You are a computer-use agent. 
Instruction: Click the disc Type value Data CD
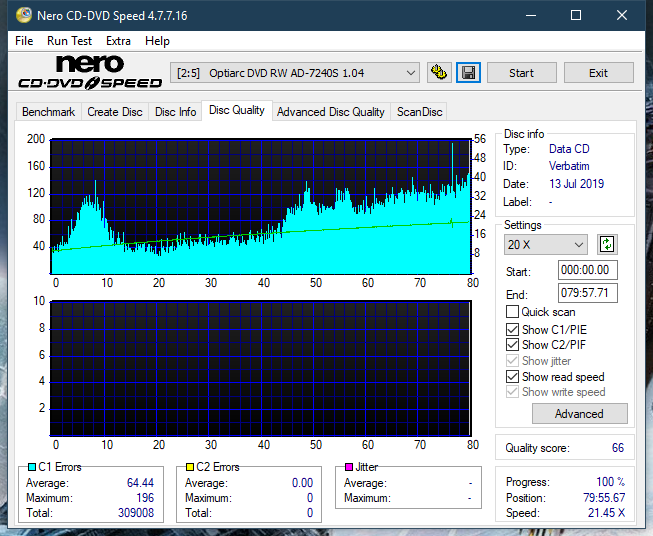pos(569,149)
